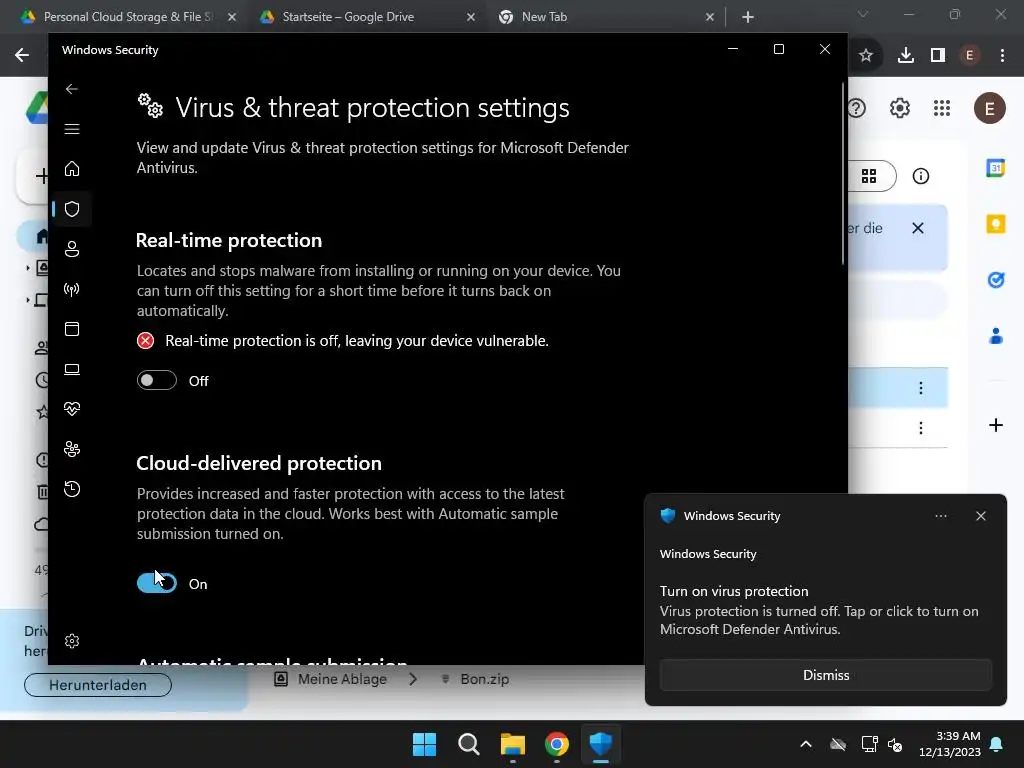Screen dimensions: 1024x768
Task: Bookmark this page with star icon
Action: click(x=865, y=56)
